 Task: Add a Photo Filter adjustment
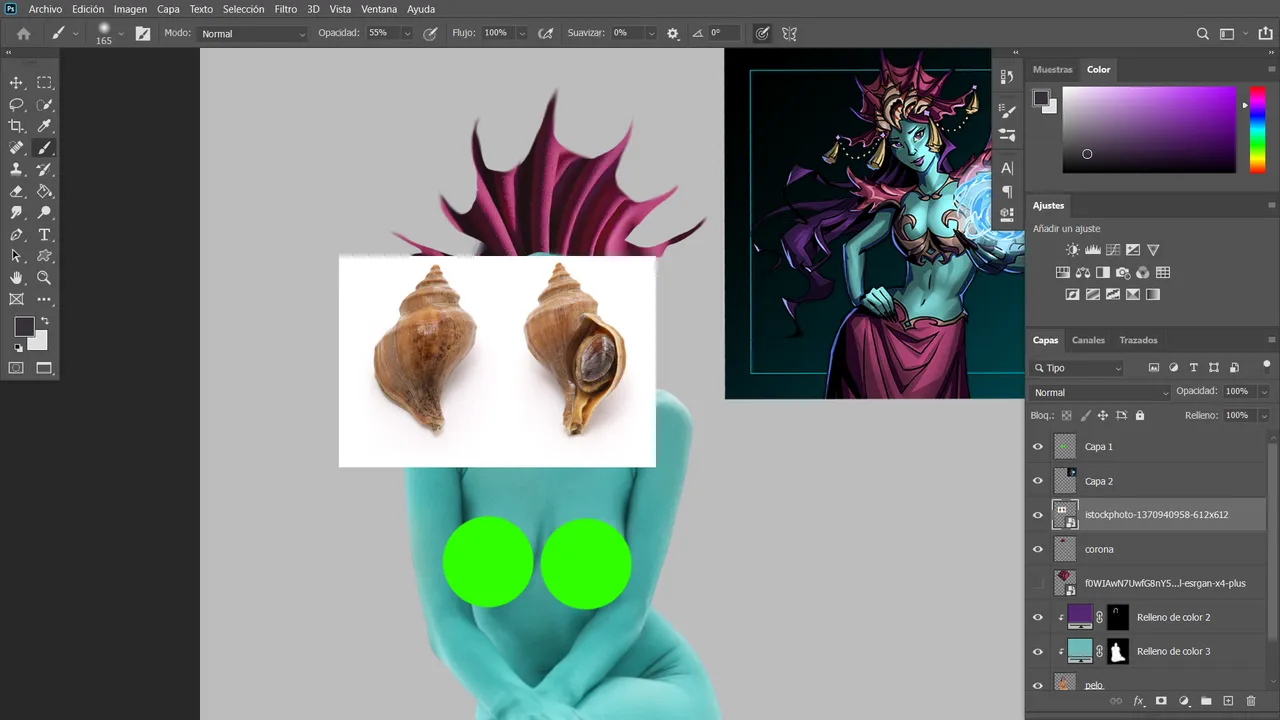coord(1123,272)
